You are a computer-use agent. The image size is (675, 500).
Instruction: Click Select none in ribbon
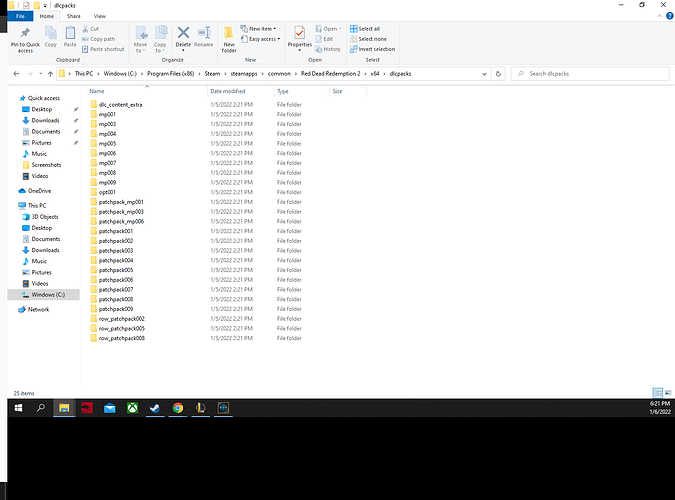[368, 39]
